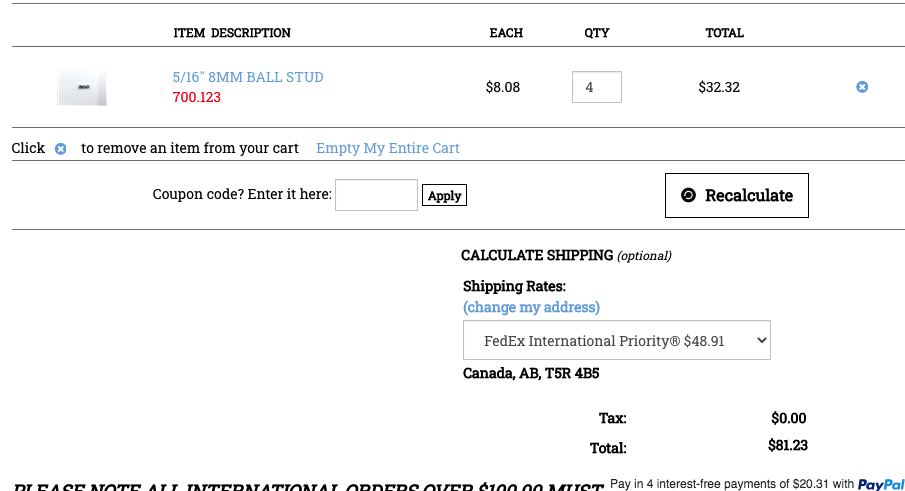Open the 5/16" 8MM BALL STUD product link
The image size is (905, 491).
coord(248,77)
